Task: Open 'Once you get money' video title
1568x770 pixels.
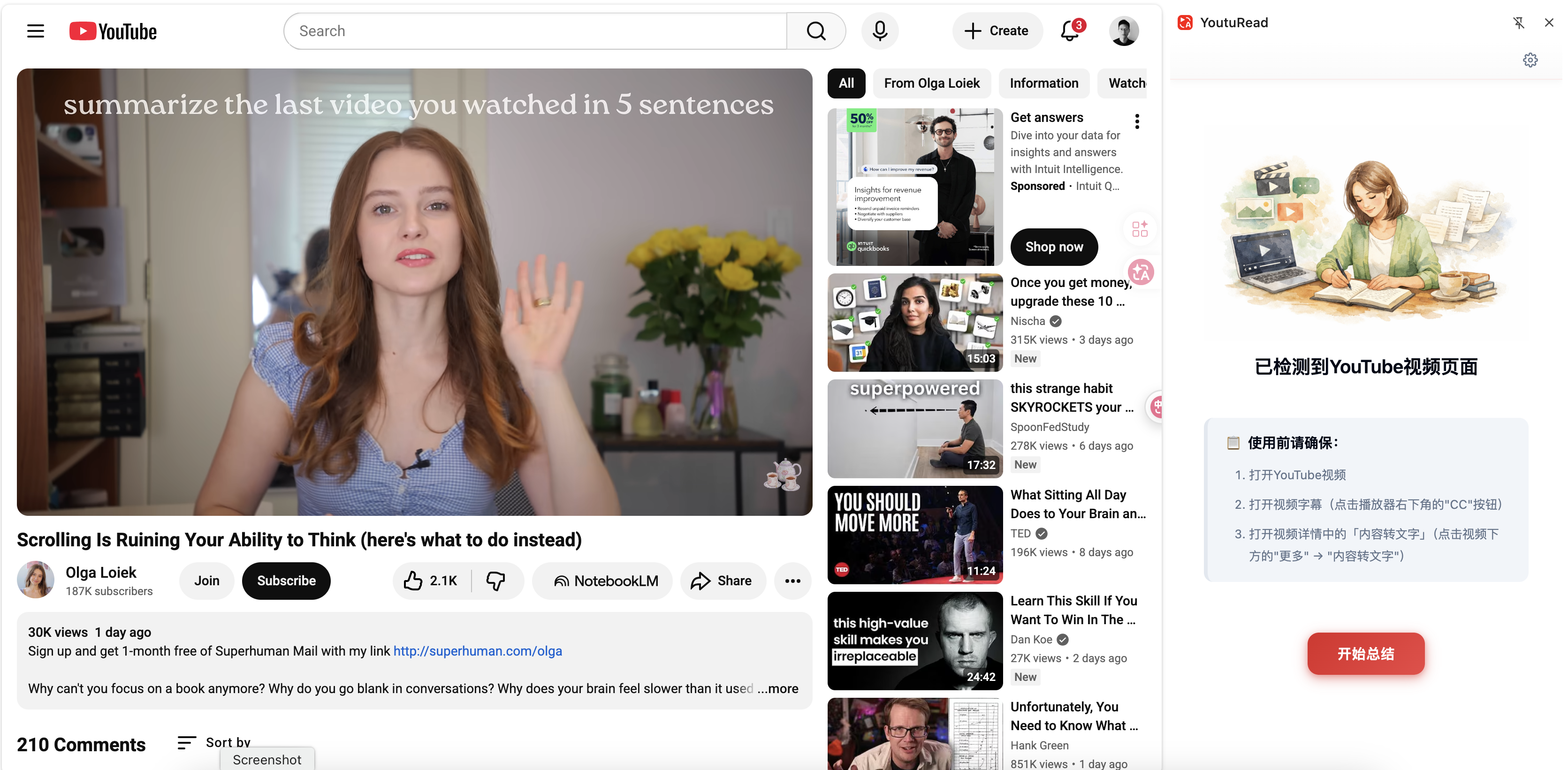Action: (1071, 292)
